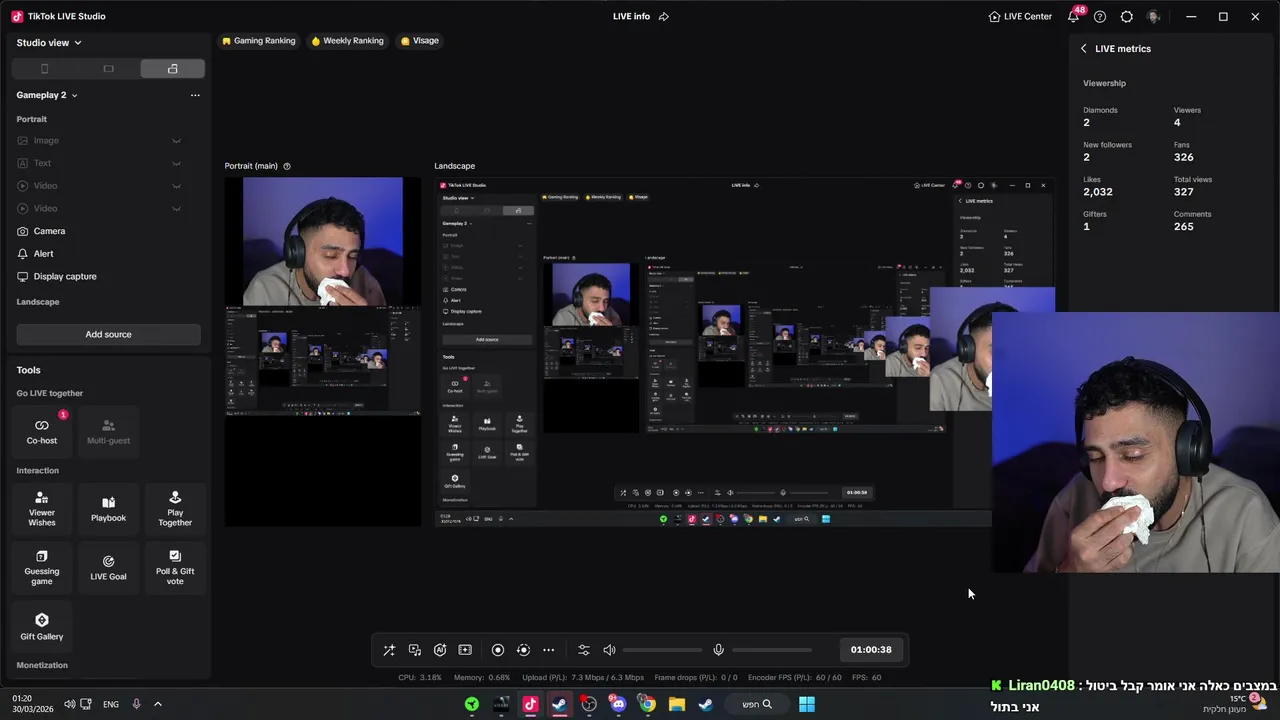The image size is (1280, 720).
Task: Open the Windows Start menu
Action: [806, 704]
